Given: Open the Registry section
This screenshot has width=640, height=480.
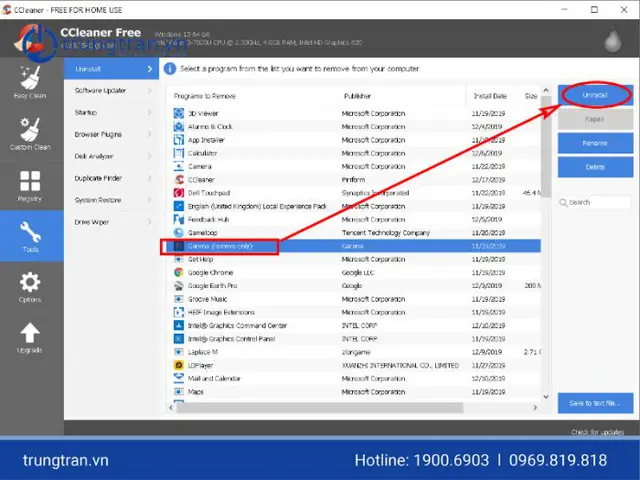Looking at the screenshot, I should pyautogui.click(x=30, y=186).
